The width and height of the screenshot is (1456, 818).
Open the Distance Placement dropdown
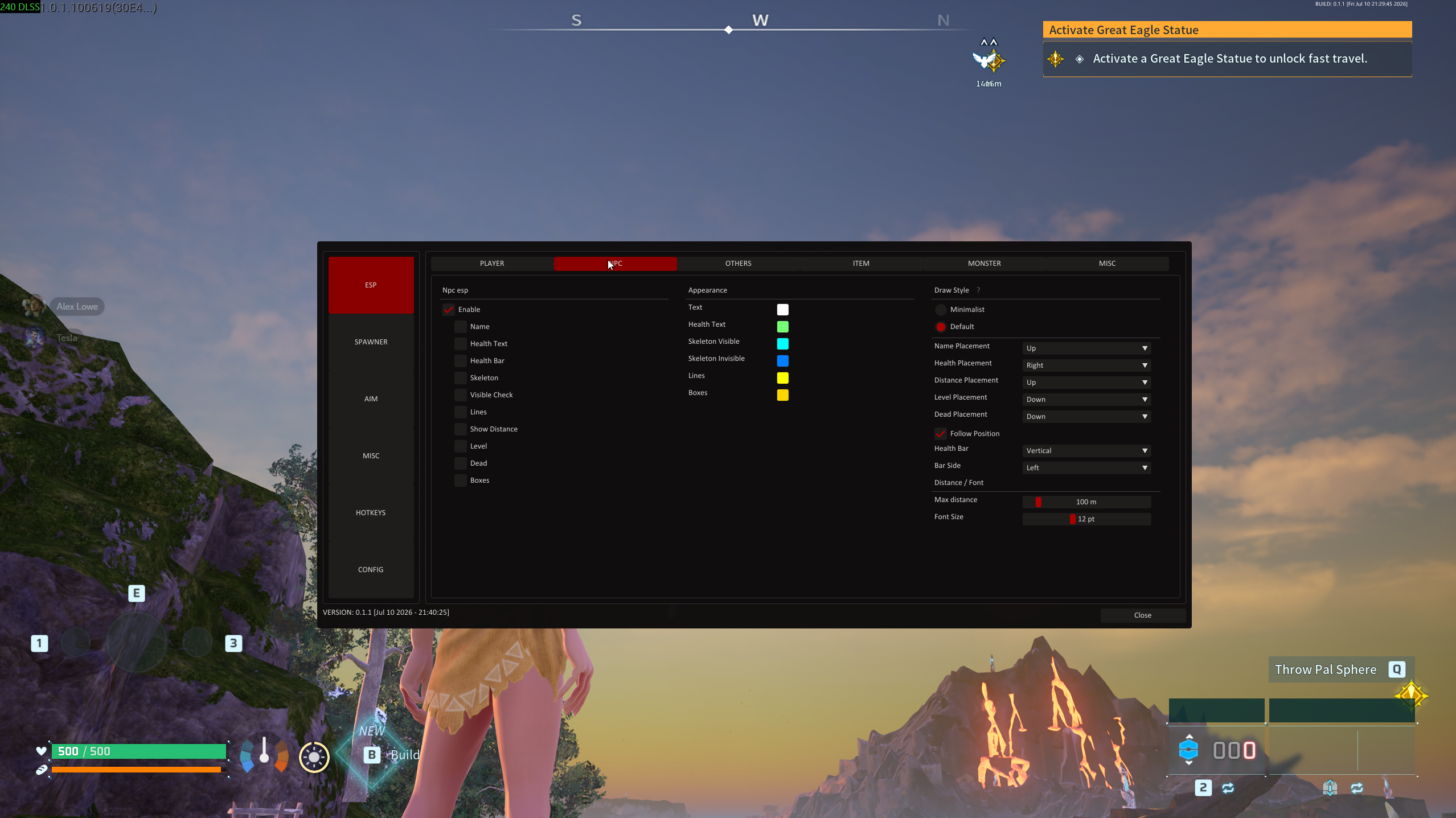tap(1086, 383)
